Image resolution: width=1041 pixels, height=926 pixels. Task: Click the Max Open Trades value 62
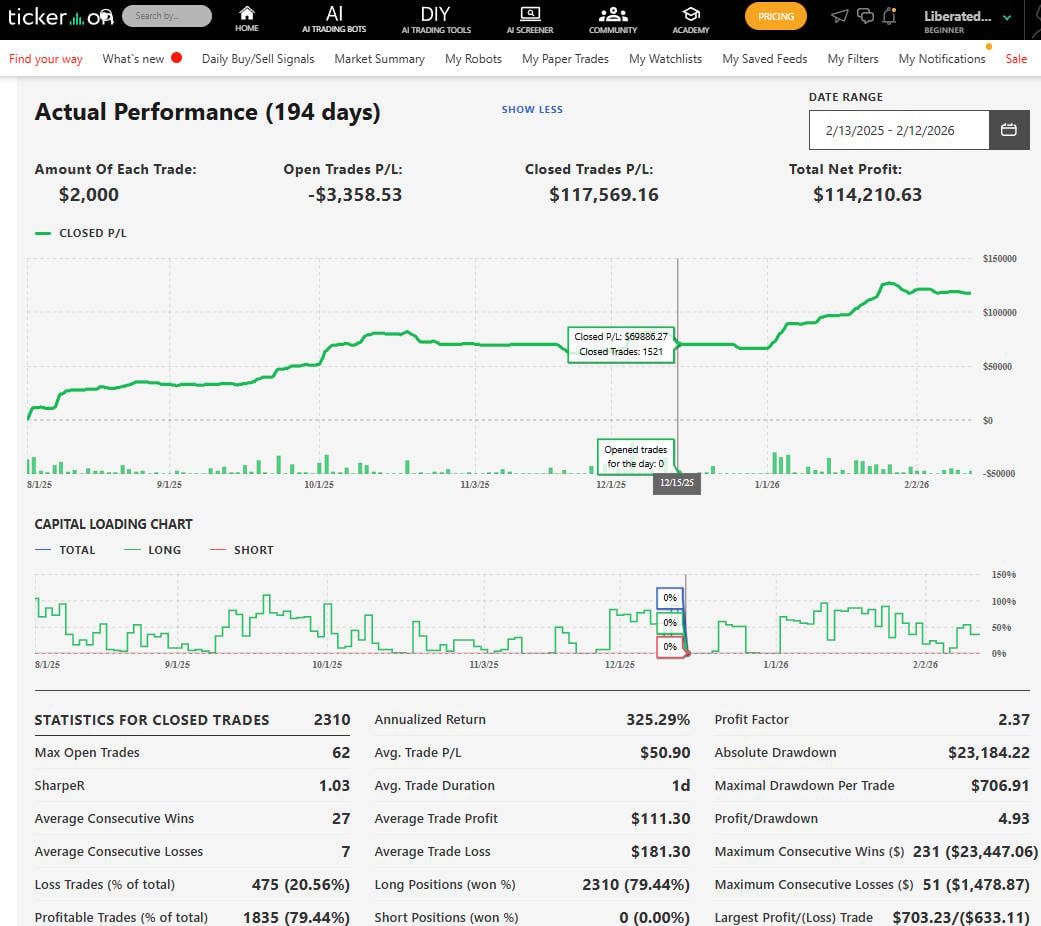click(x=341, y=753)
